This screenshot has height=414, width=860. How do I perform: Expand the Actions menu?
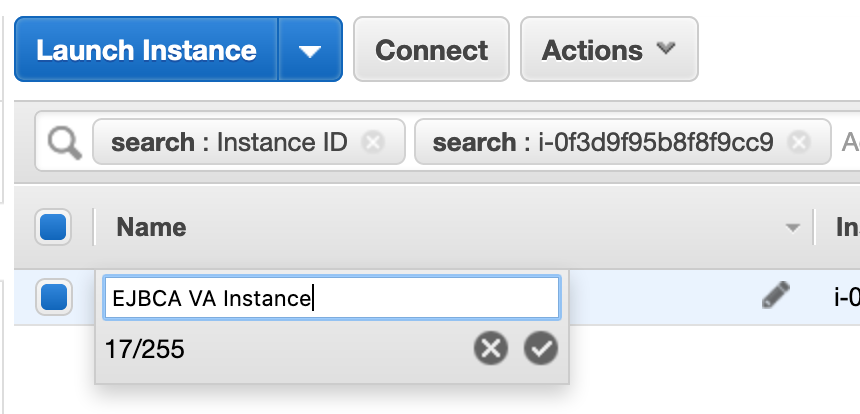pyautogui.click(x=608, y=50)
